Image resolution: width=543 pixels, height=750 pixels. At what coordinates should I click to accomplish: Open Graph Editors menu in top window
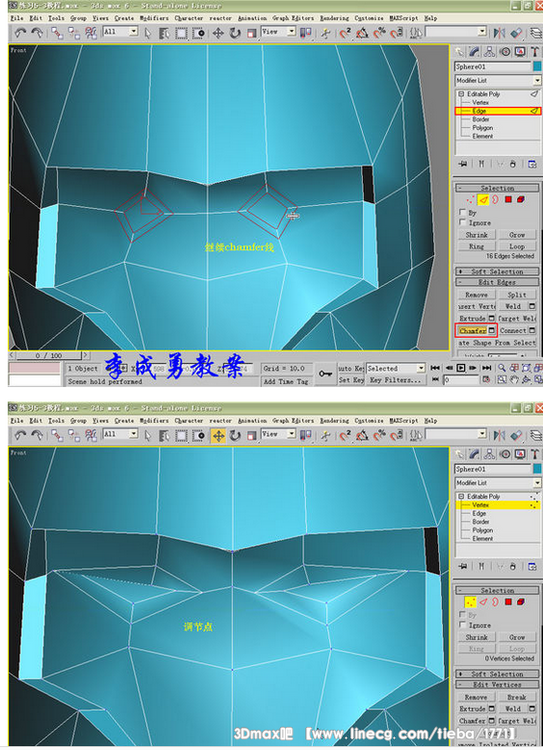point(293,18)
